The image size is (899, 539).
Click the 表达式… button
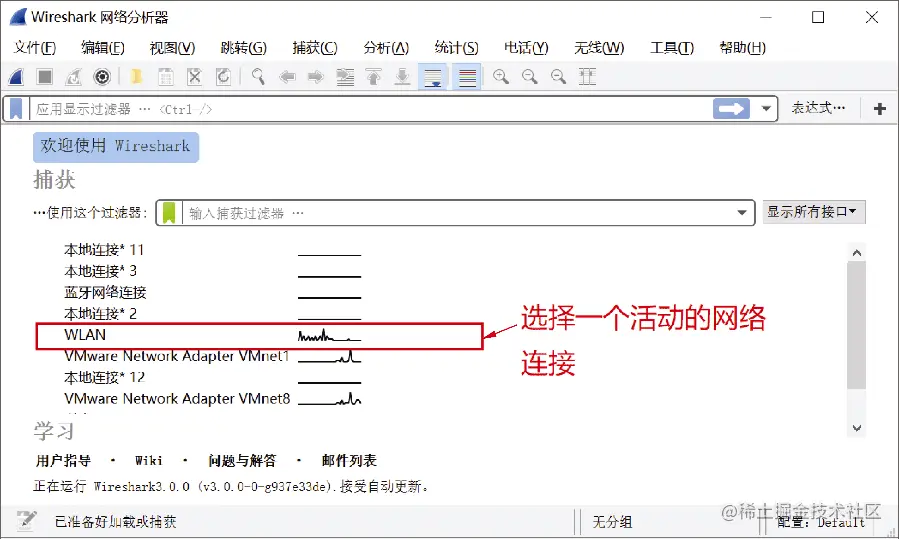point(818,108)
